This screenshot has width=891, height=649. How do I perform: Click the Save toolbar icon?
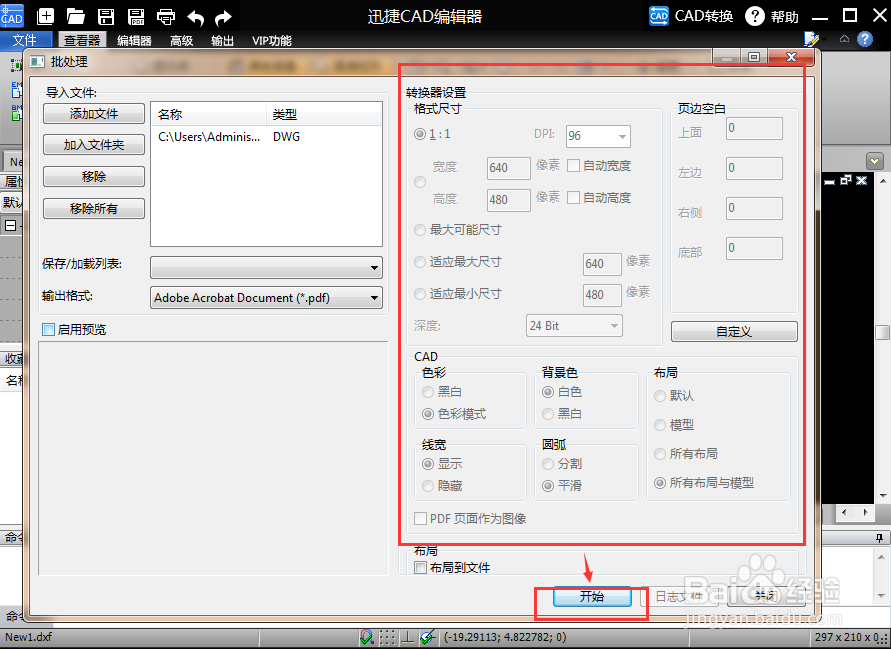(x=106, y=16)
